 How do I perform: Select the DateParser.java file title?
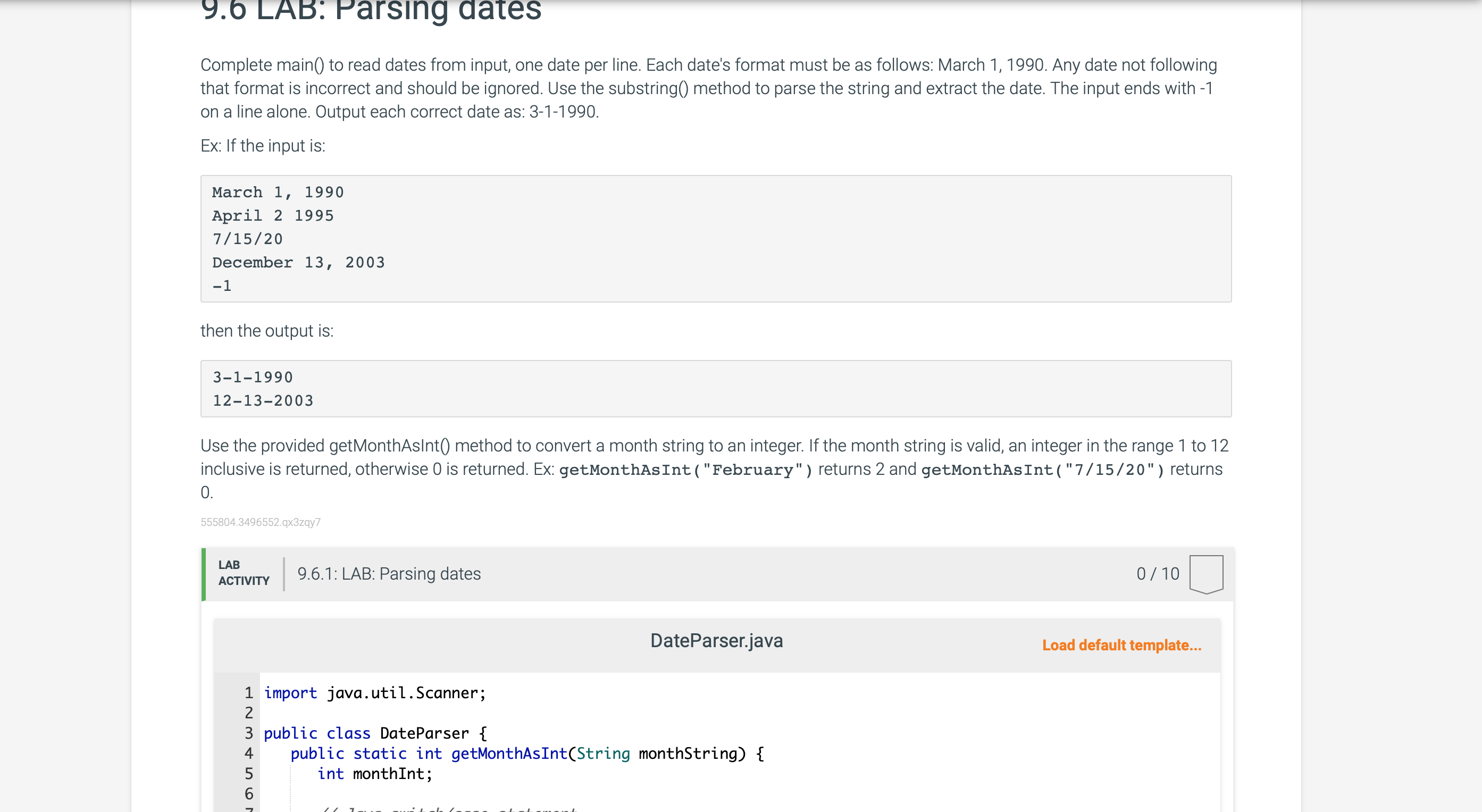tap(716, 641)
